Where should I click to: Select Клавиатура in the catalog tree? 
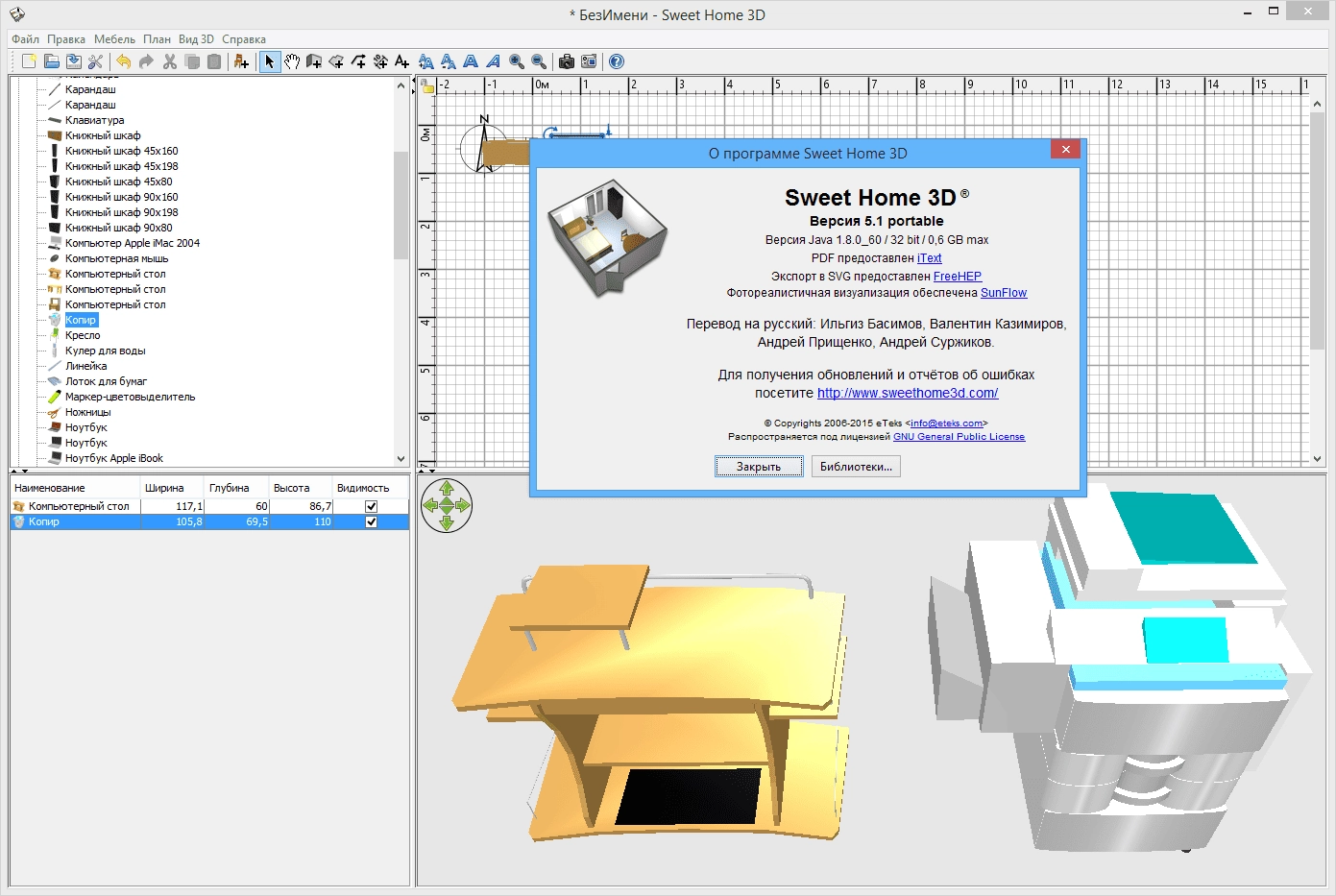(94, 120)
